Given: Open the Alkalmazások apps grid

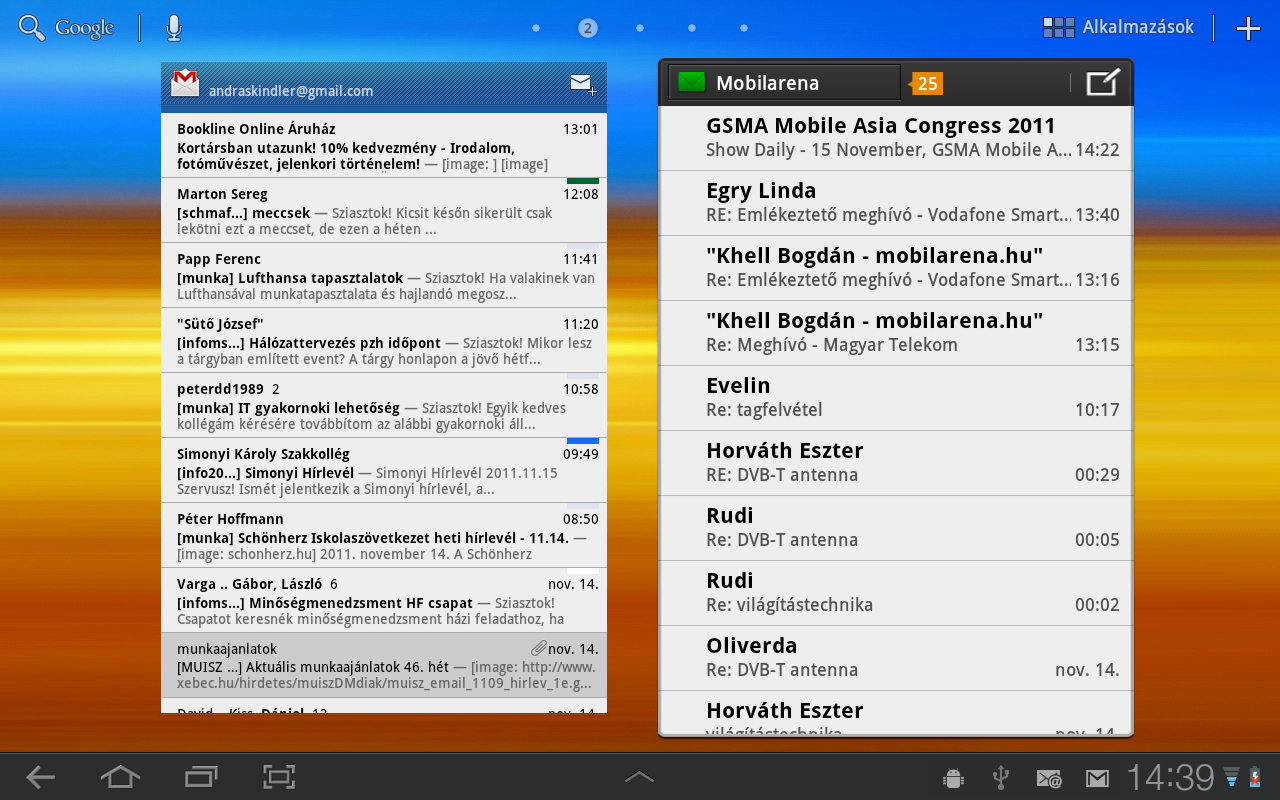Looking at the screenshot, I should [1118, 28].
